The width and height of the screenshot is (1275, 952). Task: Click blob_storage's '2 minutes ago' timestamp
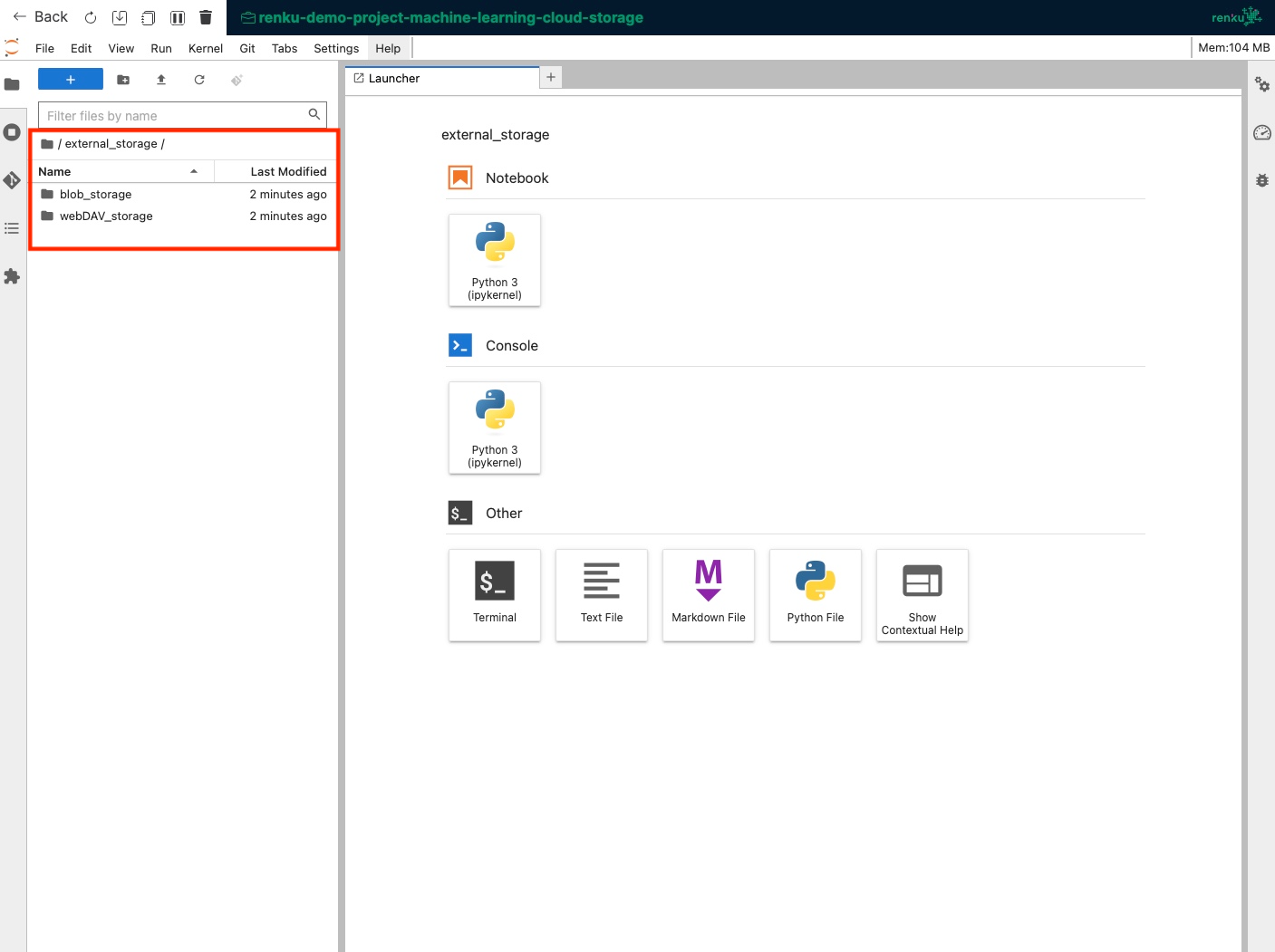(288, 194)
